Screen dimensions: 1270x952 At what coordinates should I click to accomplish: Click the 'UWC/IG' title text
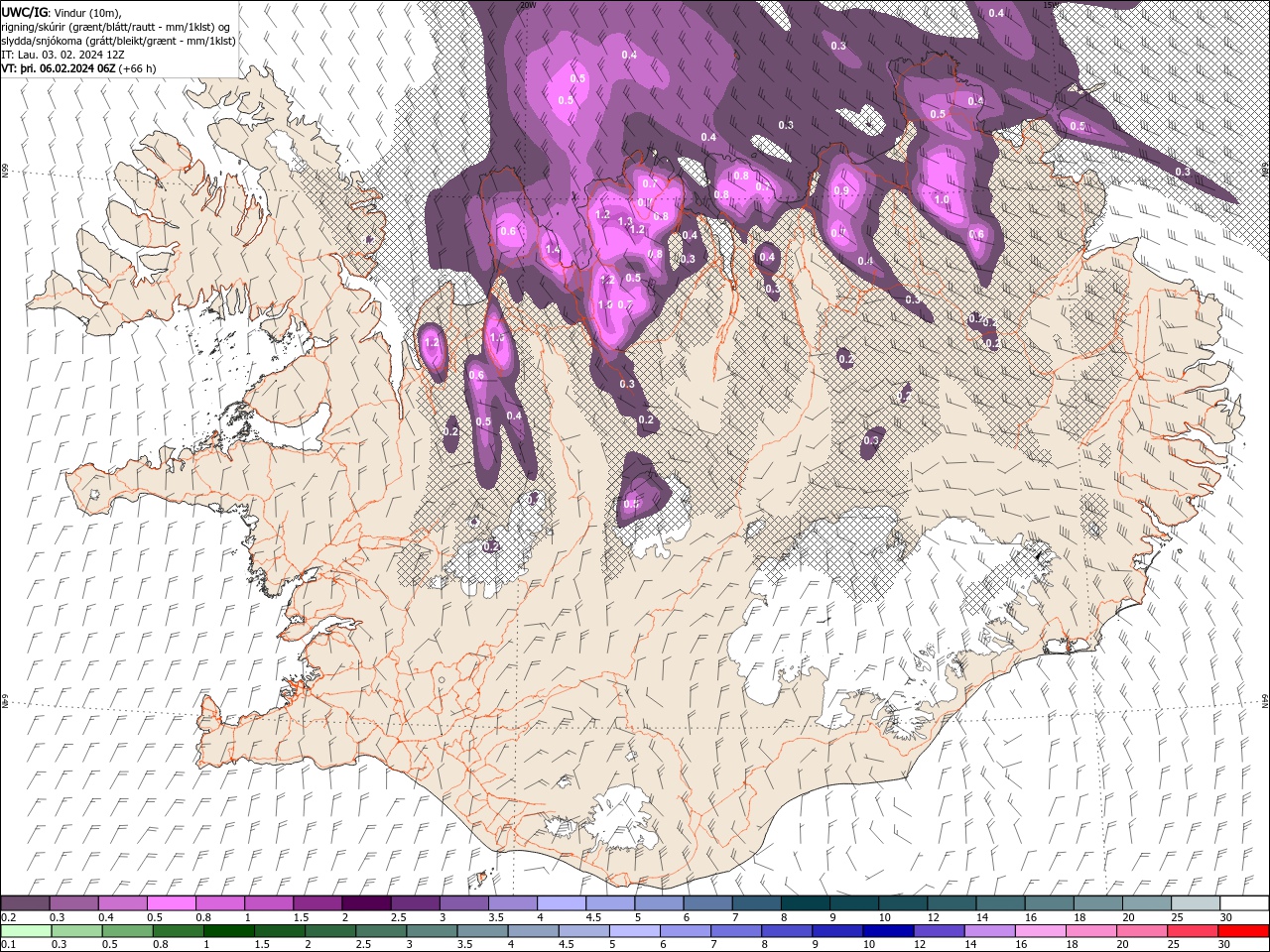(25, 11)
